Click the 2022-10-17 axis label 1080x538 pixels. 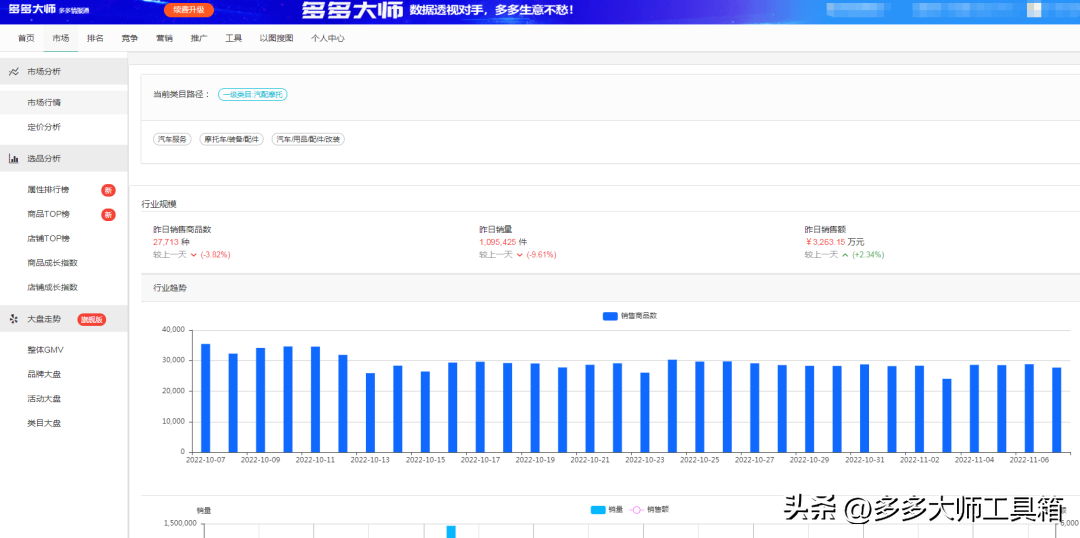click(480, 459)
